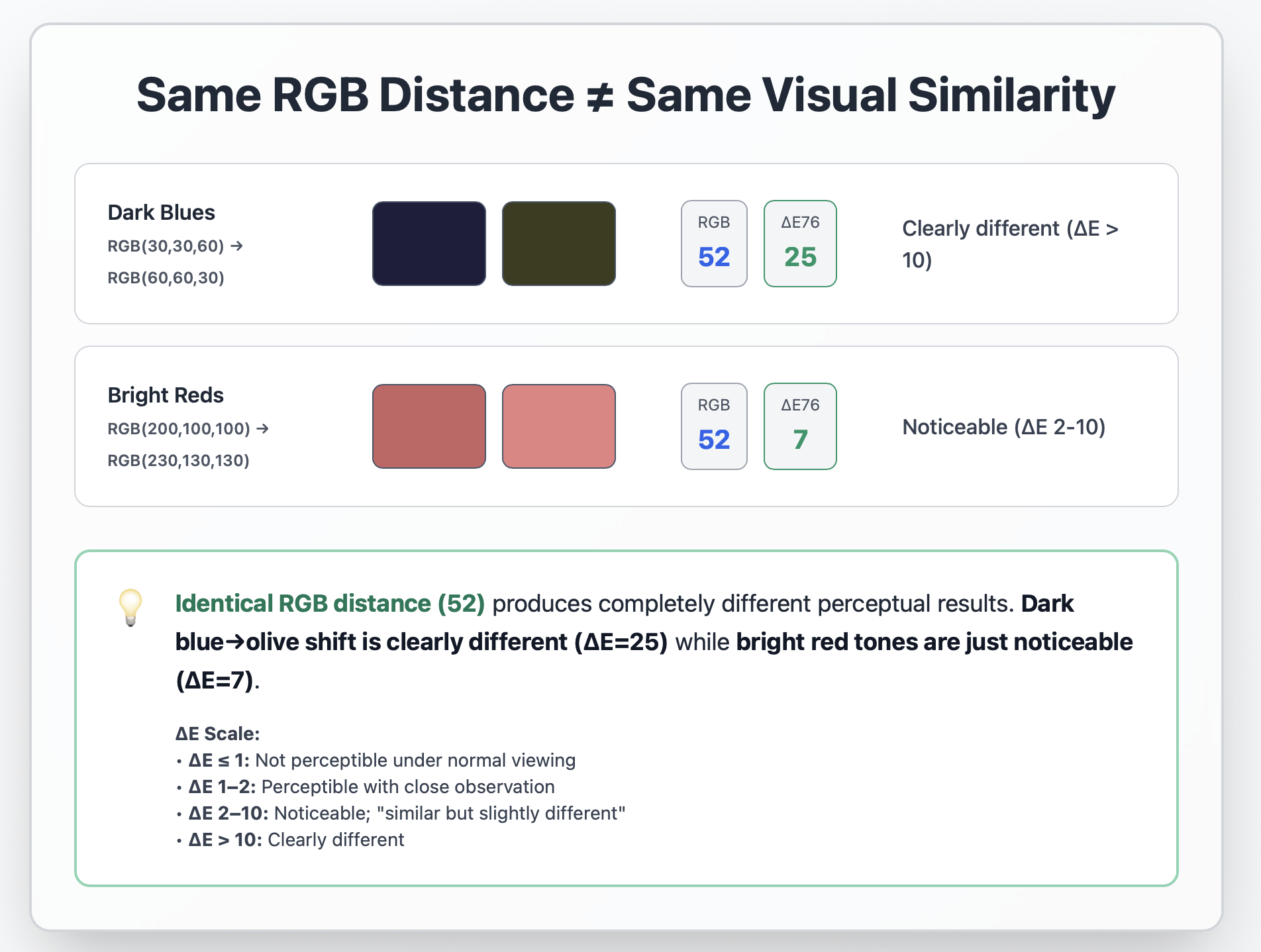Click the RGB(230,130,130) value text
The width and height of the screenshot is (1261, 952).
pos(179,461)
